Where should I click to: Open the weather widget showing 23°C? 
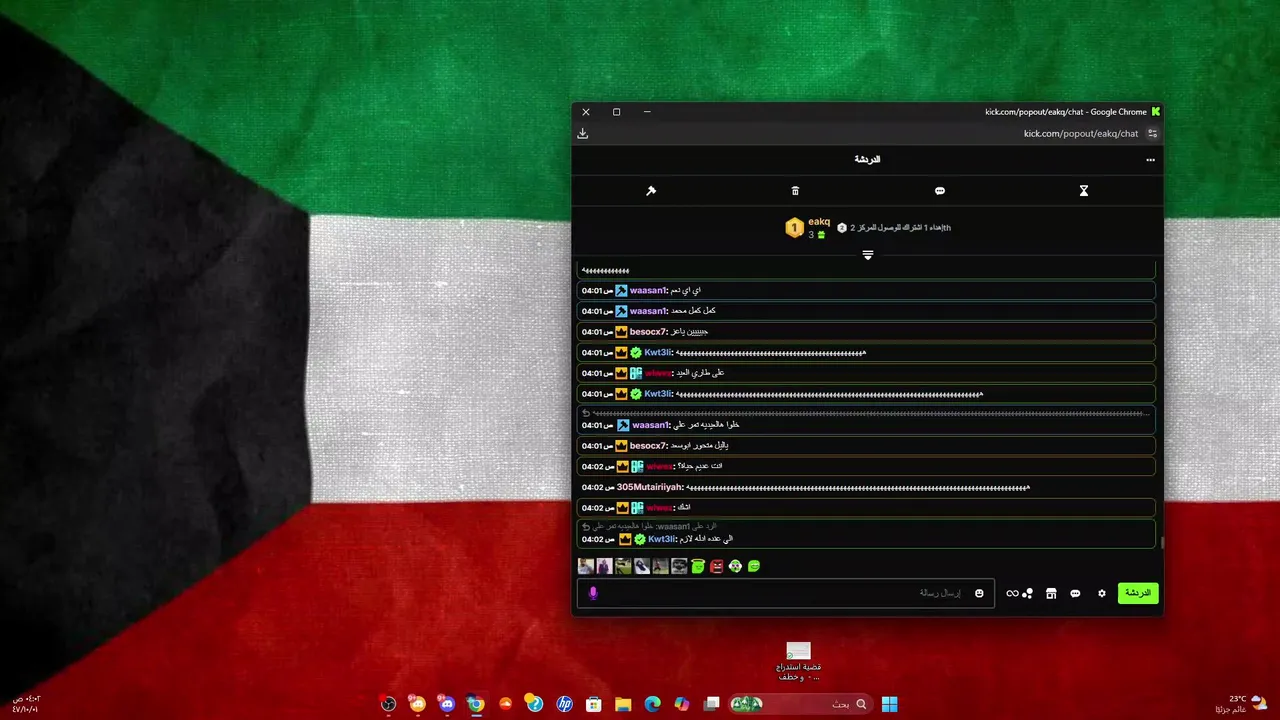[1241, 704]
